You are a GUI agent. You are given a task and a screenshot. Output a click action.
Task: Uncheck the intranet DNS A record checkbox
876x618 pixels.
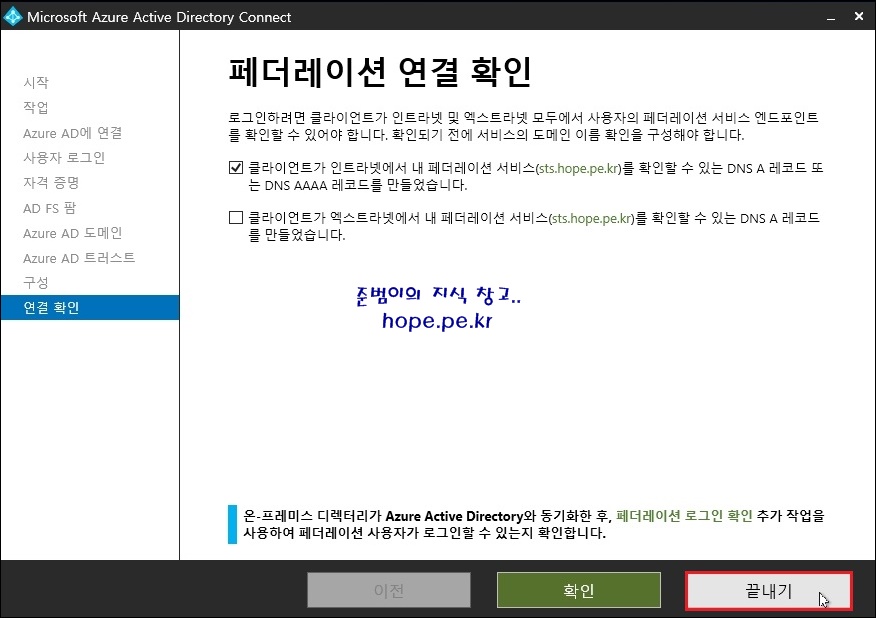236,168
